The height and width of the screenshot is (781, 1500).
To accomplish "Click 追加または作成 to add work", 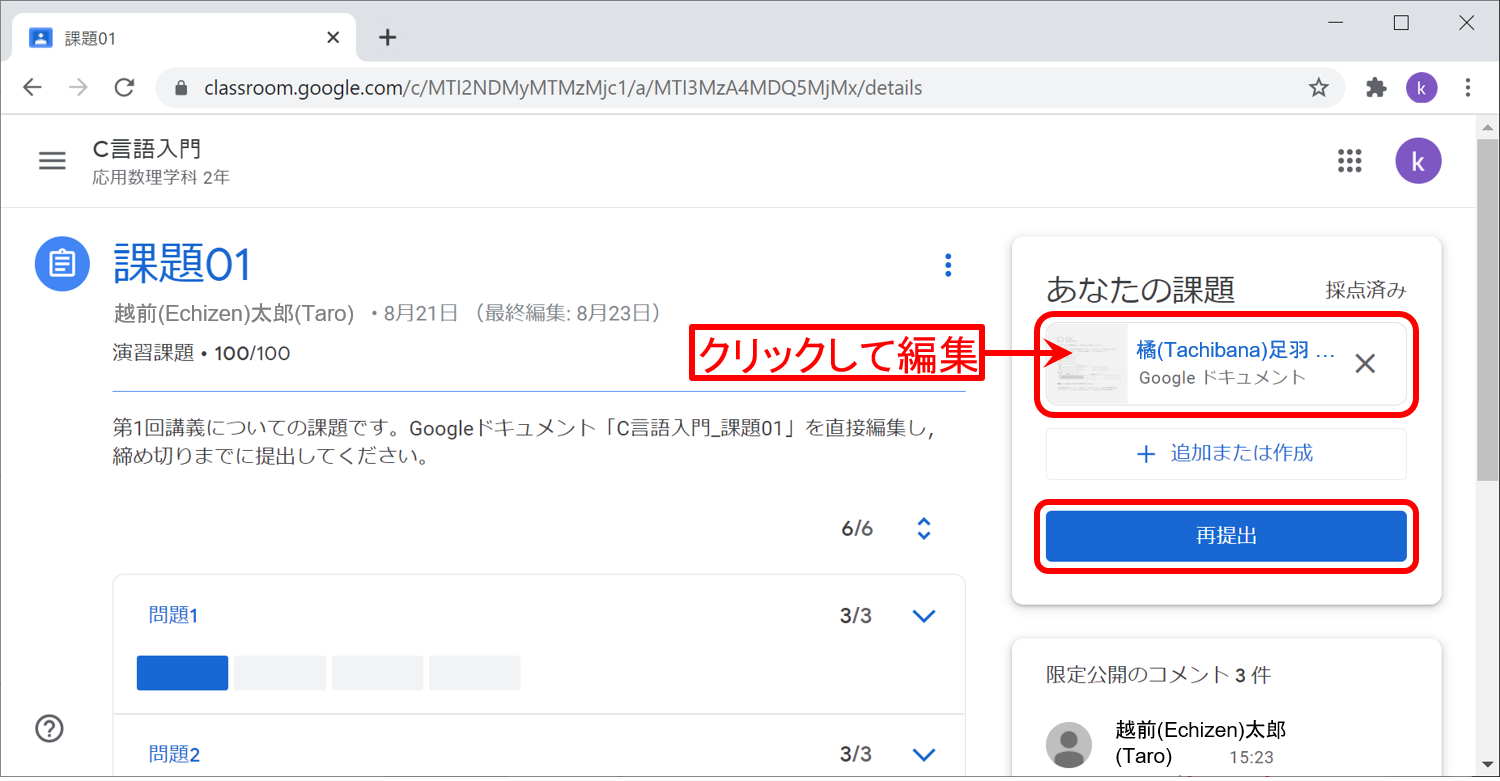I will point(1226,454).
